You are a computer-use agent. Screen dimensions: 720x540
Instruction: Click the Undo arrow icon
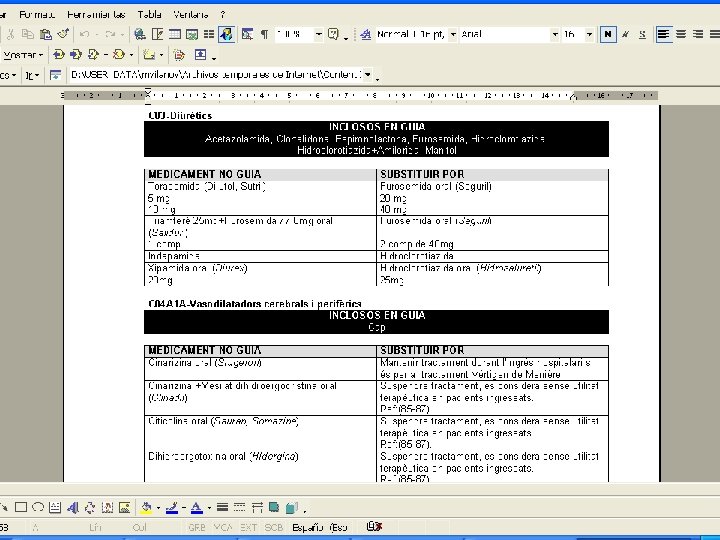coord(84,34)
